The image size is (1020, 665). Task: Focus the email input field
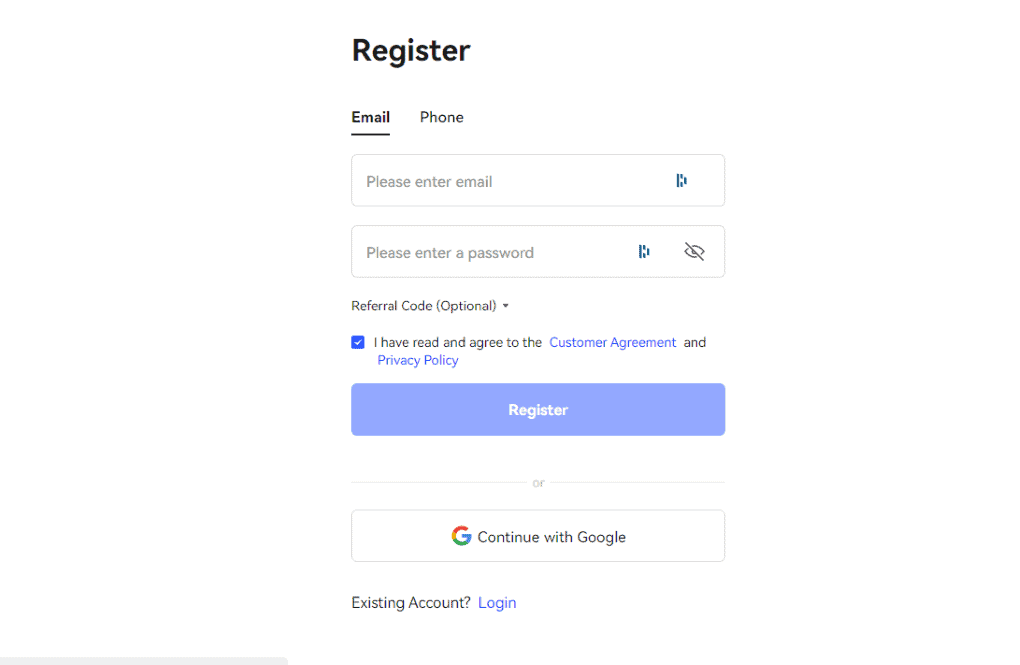tap(510, 181)
